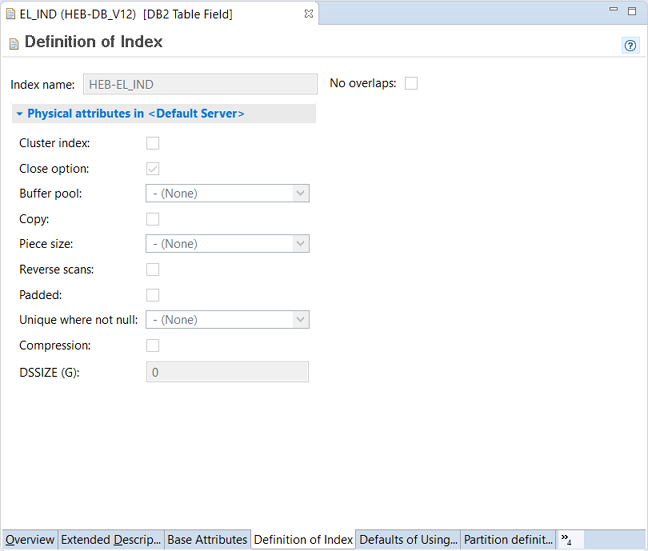Screen dimensions: 648x551
Task: Show hidden tabs overflow list
Action: tap(566, 540)
